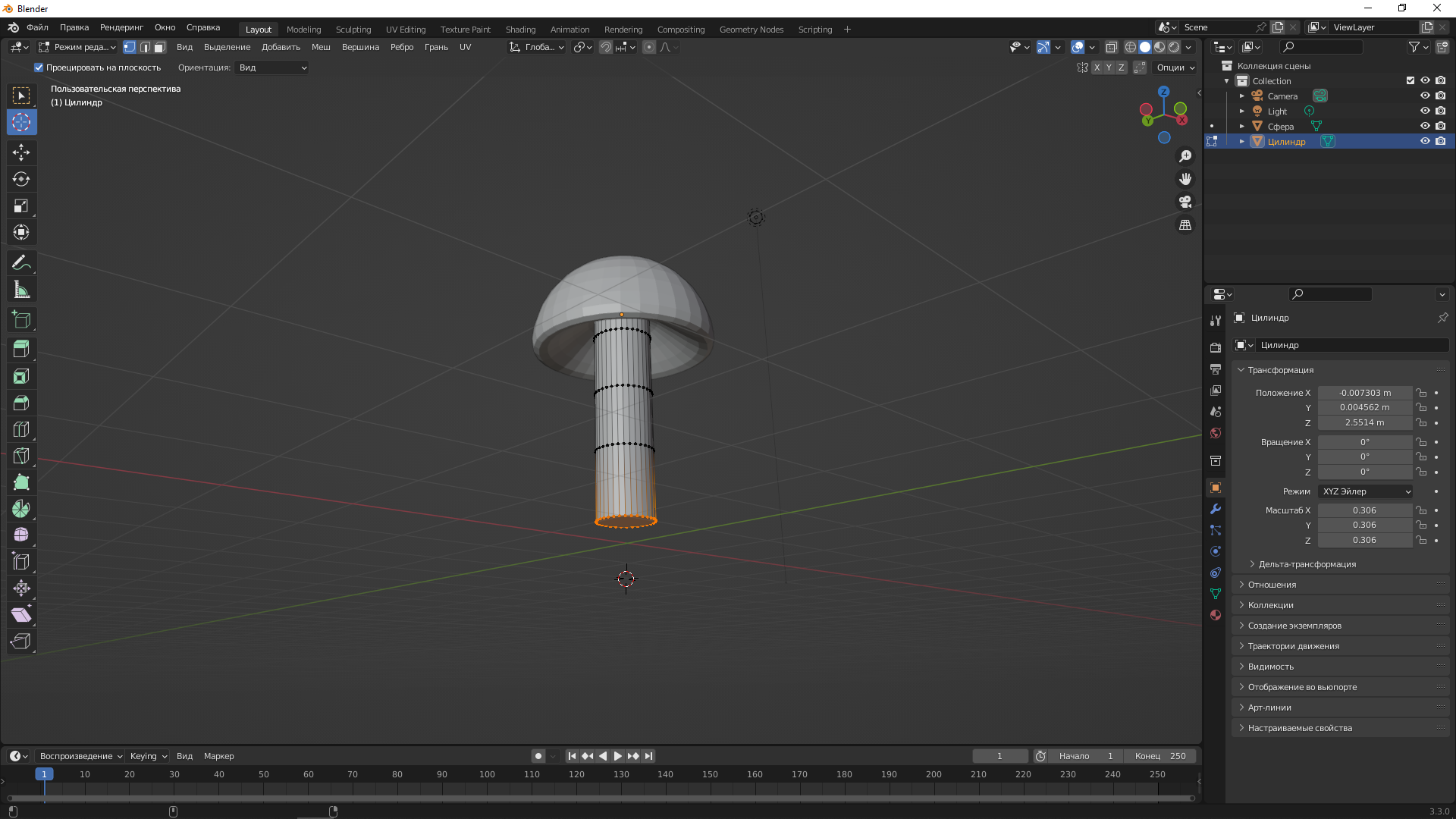Expand the Camera tree item
The image size is (1456, 819).
click(x=1242, y=96)
